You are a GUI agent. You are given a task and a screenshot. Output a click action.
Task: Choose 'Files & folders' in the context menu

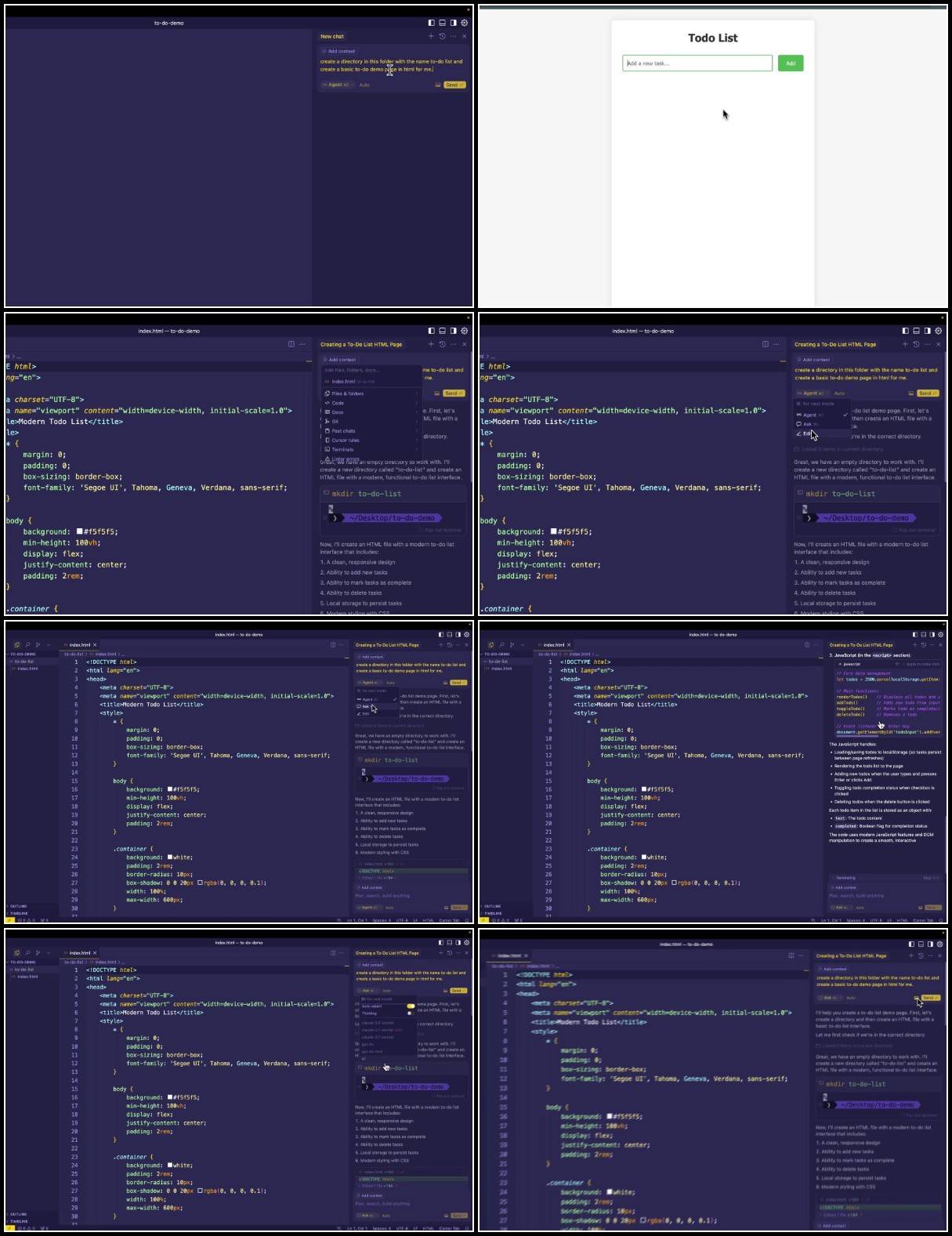(371, 393)
